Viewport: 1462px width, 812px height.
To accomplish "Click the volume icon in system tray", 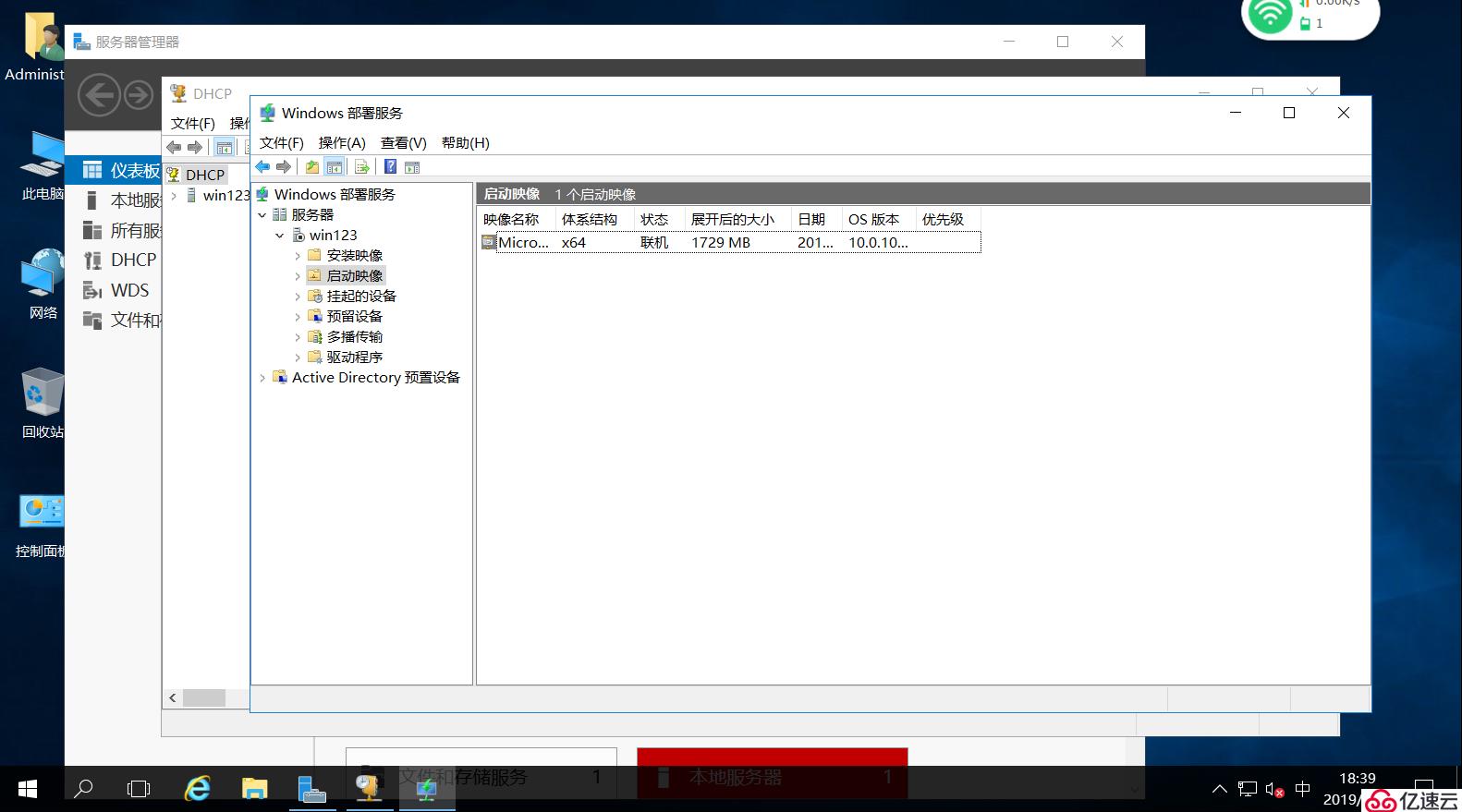I will pyautogui.click(x=1275, y=790).
